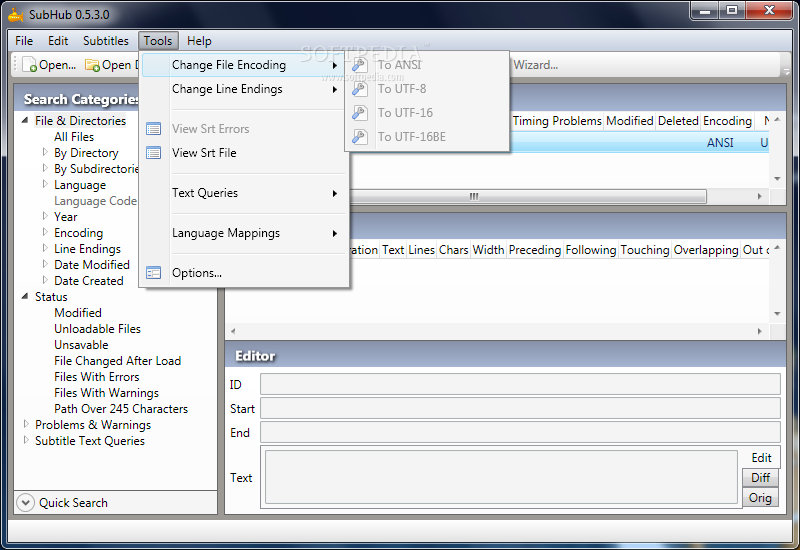The height and width of the screenshot is (550, 800).
Task: Expand the Date Modified tree node
Action: pos(45,264)
